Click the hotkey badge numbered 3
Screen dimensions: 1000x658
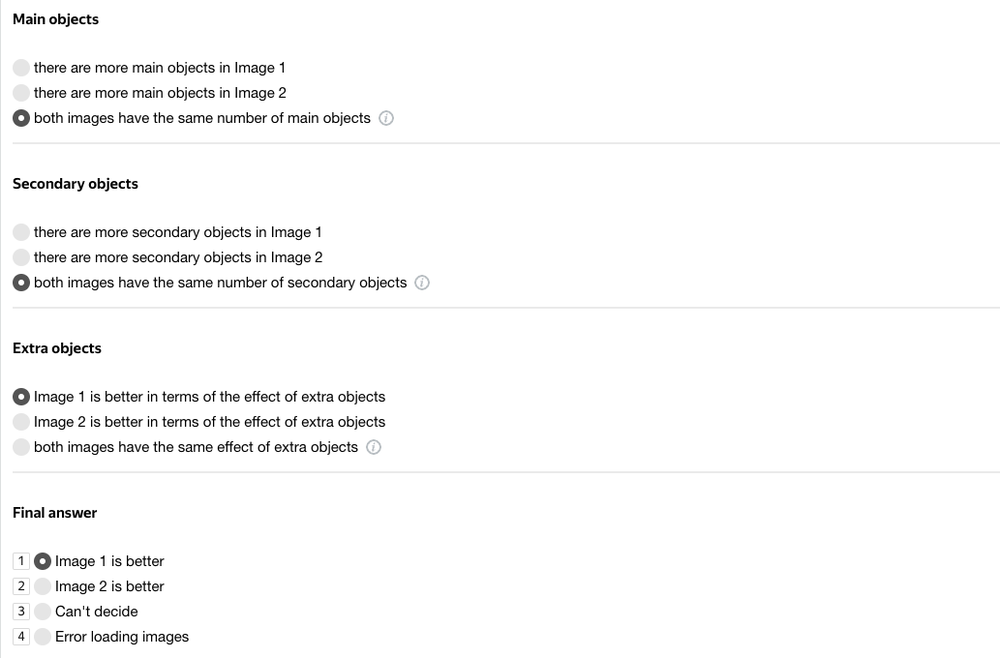[x=21, y=611]
